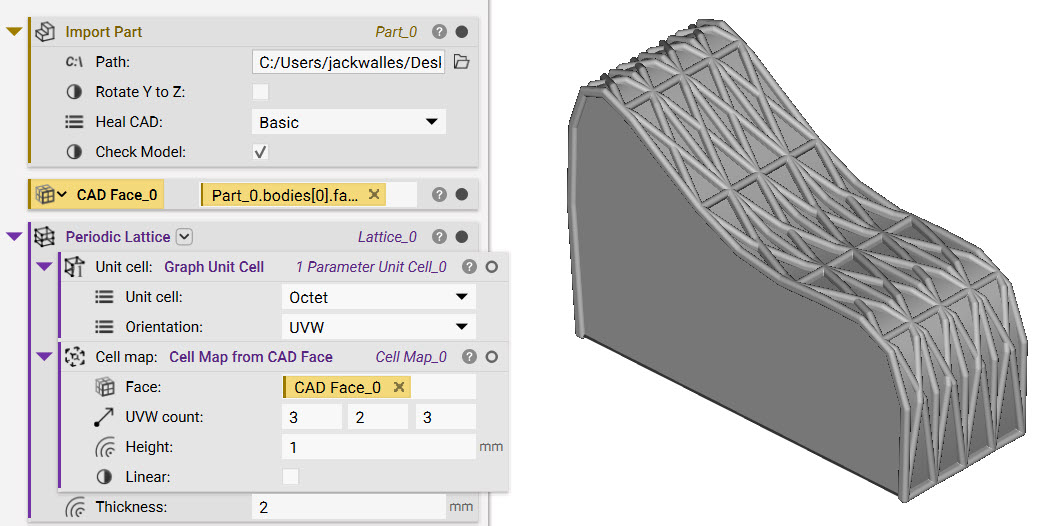
Task: Browse for file with folder icon
Action: 461,62
